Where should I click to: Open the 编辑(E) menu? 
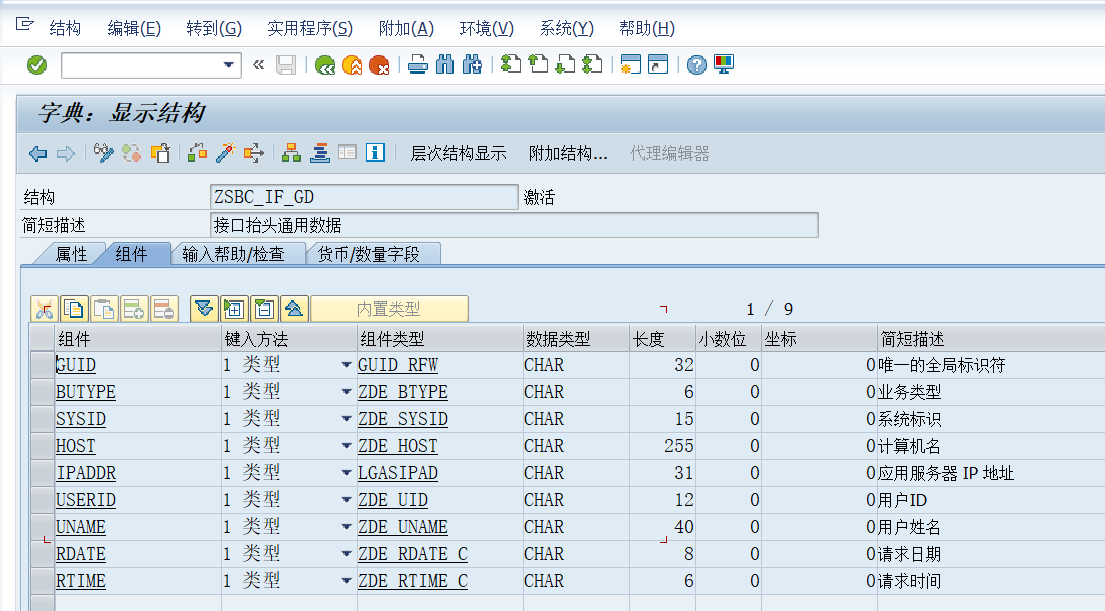click(x=134, y=28)
